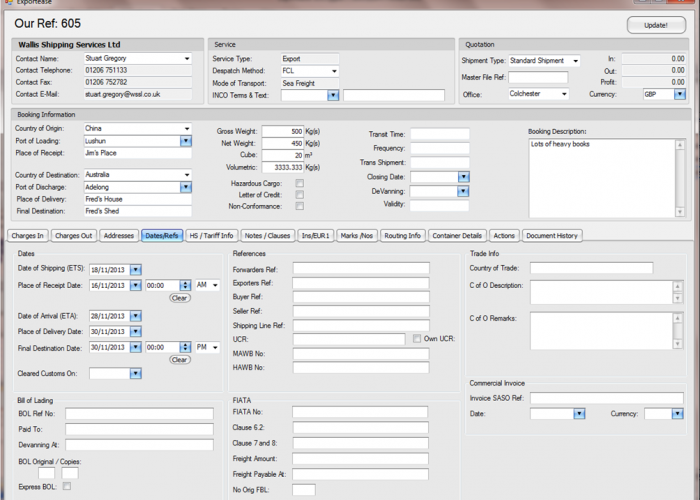
Task: Click the C of O Description box
Action: point(601,292)
